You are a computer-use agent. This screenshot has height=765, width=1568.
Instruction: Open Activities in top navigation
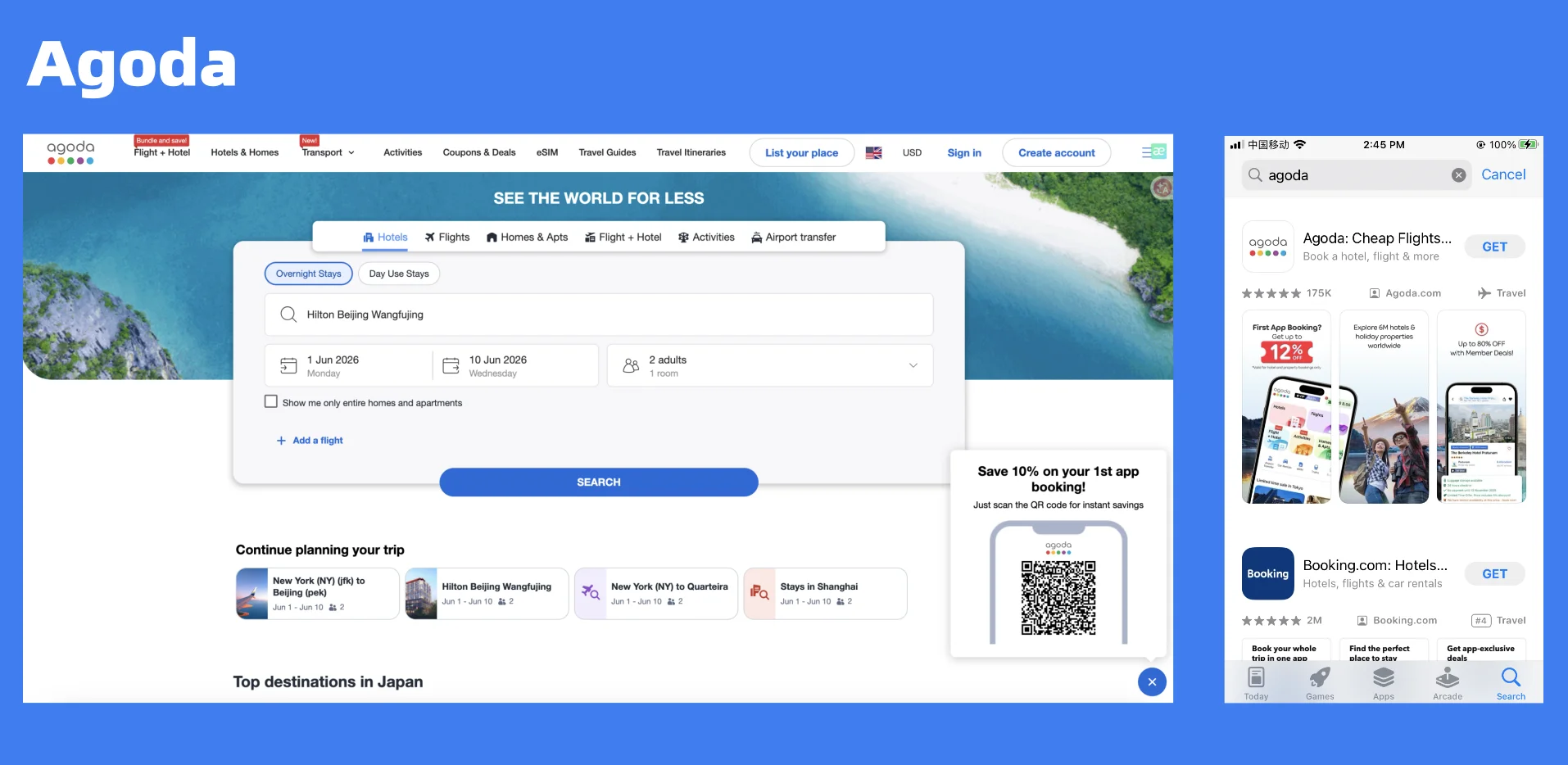[403, 152]
